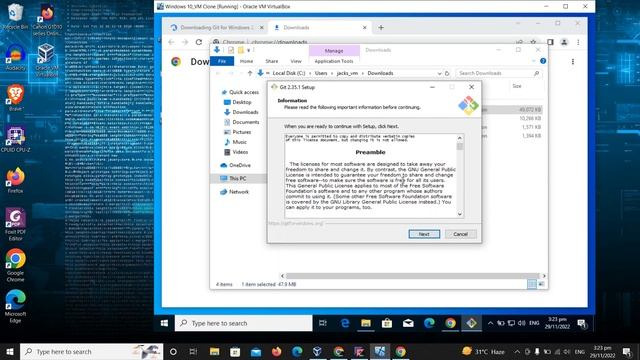
Task: Open the View ribbon tab in File Explorer
Action: tap(296, 61)
